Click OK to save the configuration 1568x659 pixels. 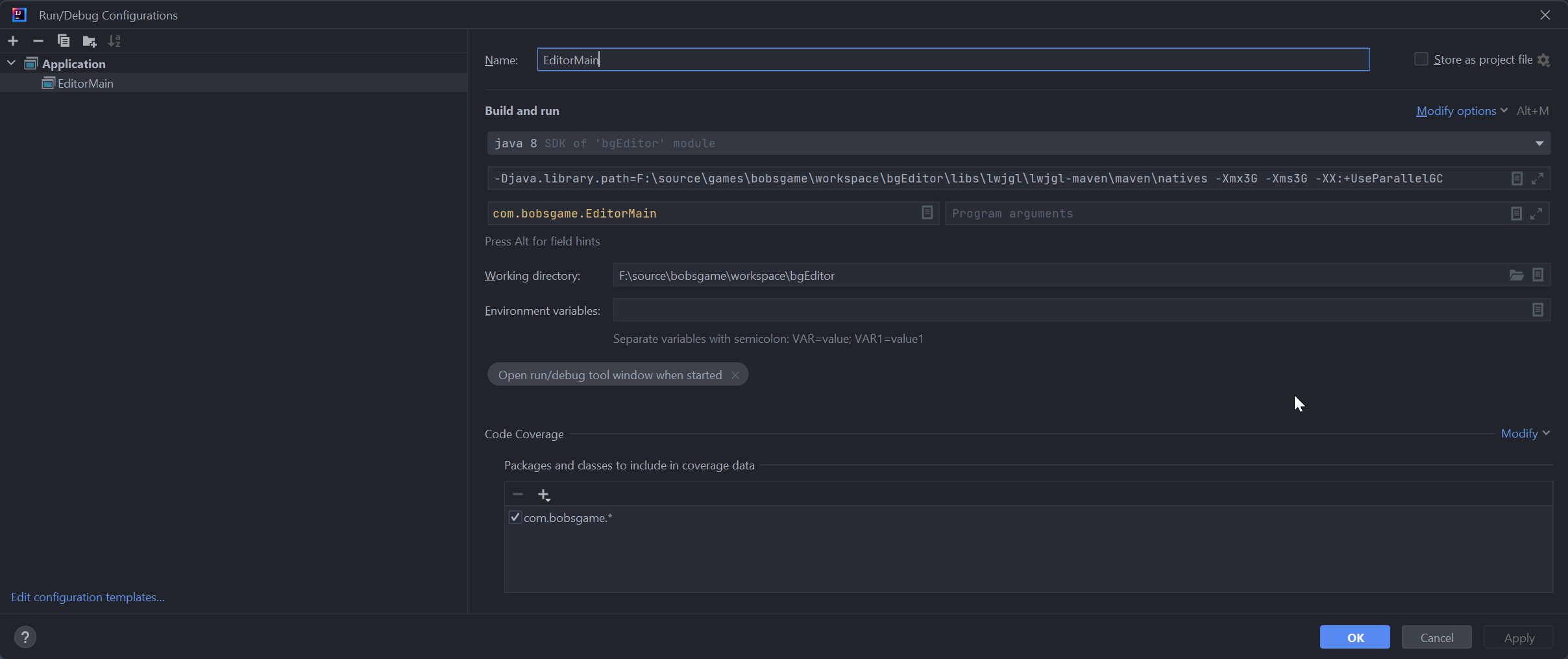tap(1355, 638)
